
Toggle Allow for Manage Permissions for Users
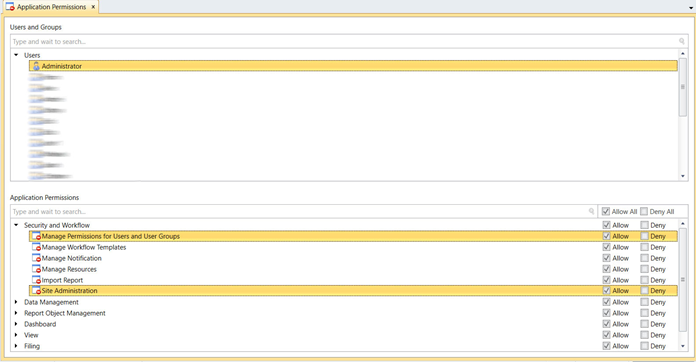tap(606, 236)
